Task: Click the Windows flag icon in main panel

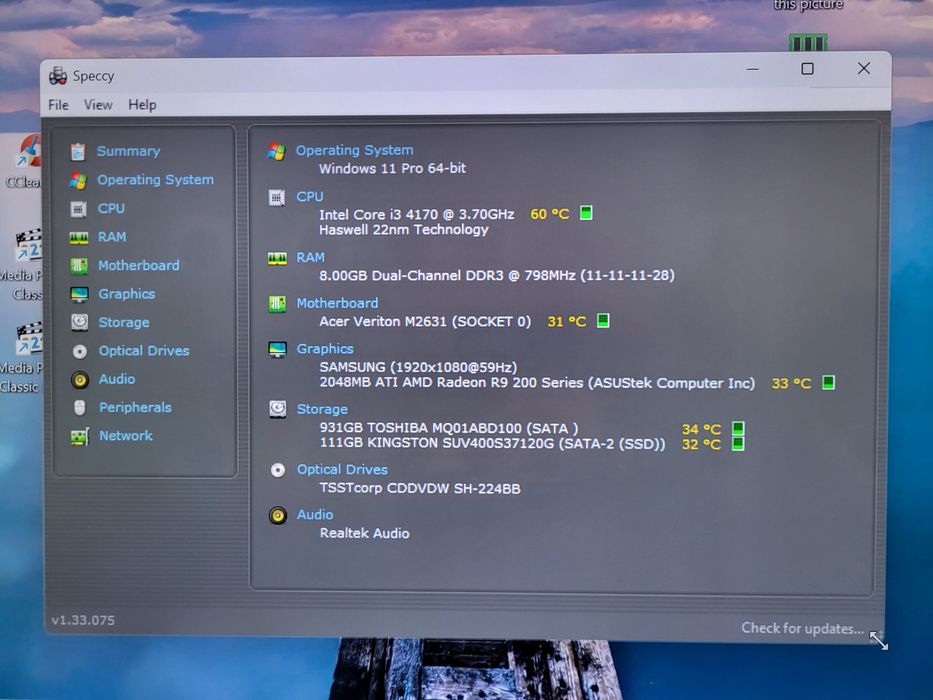Action: tap(276, 151)
